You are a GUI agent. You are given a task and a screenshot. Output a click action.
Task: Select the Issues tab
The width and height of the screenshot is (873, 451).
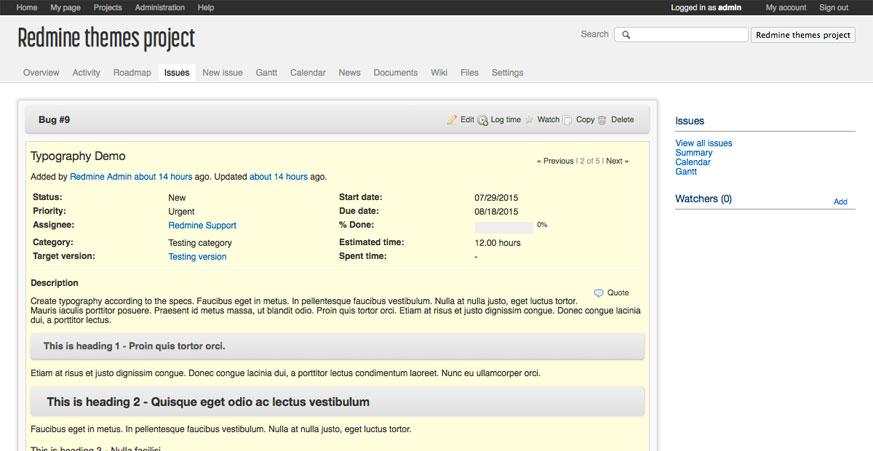coord(176,72)
